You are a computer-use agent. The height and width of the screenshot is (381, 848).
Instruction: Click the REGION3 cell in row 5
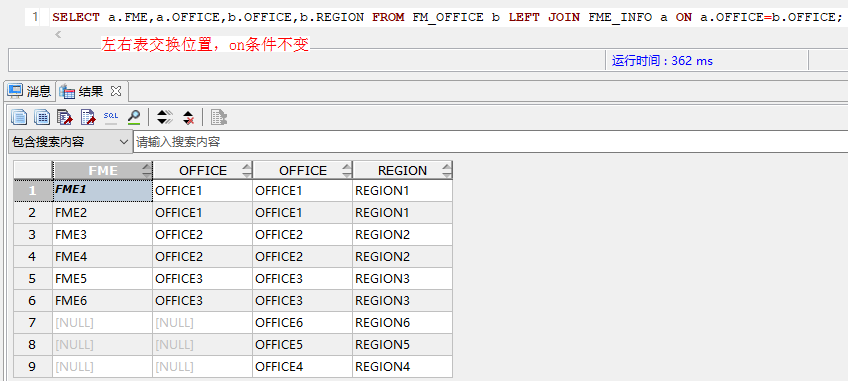point(402,279)
